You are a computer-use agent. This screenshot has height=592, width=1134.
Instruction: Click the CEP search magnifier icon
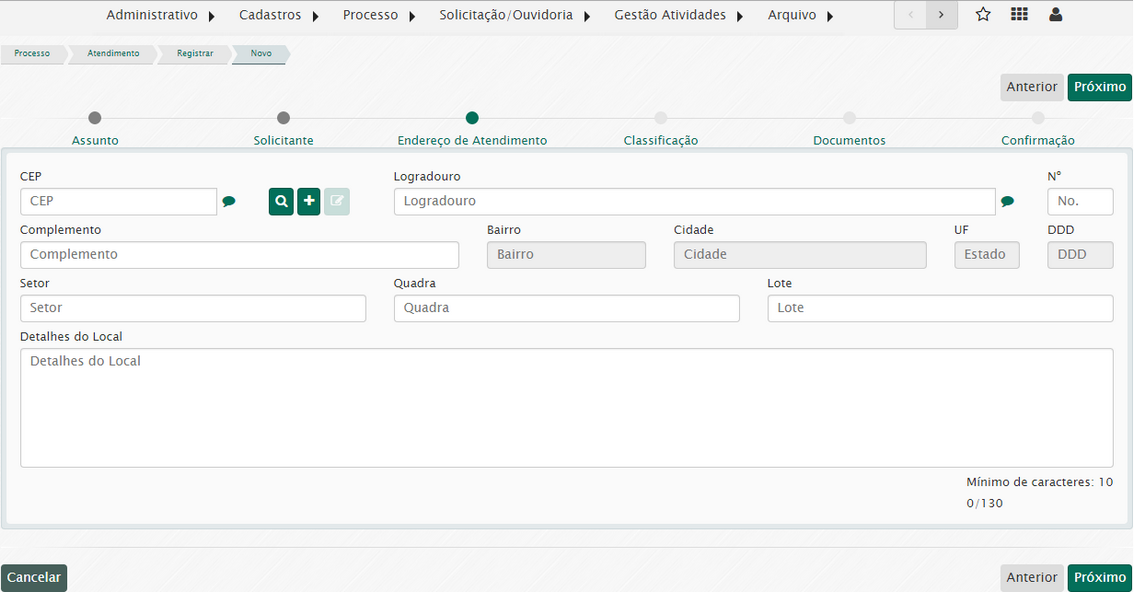281,201
